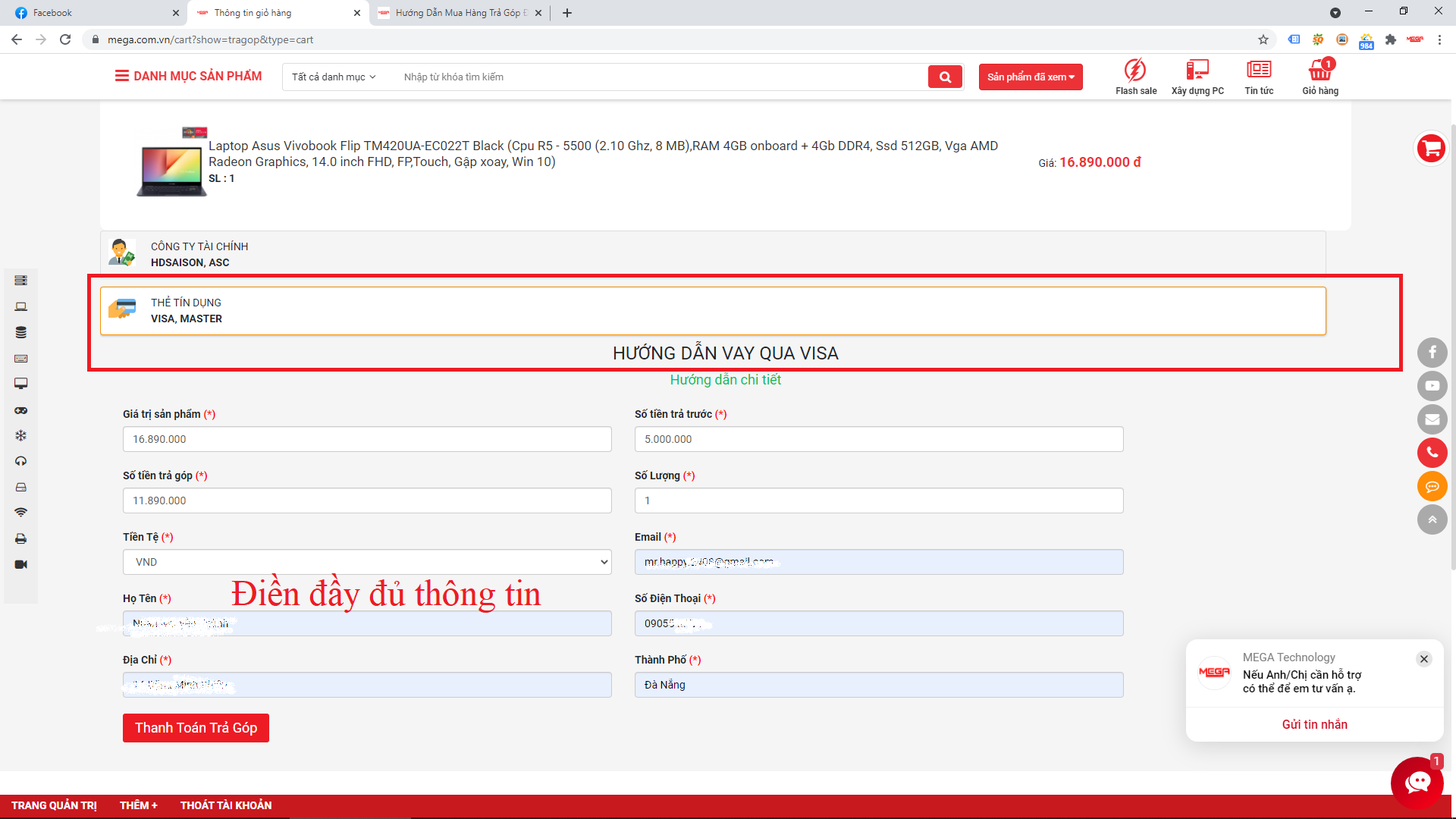Image resolution: width=1456 pixels, height=819 pixels.
Task: Open the gamepad gaming category icon
Action: pos(20,410)
